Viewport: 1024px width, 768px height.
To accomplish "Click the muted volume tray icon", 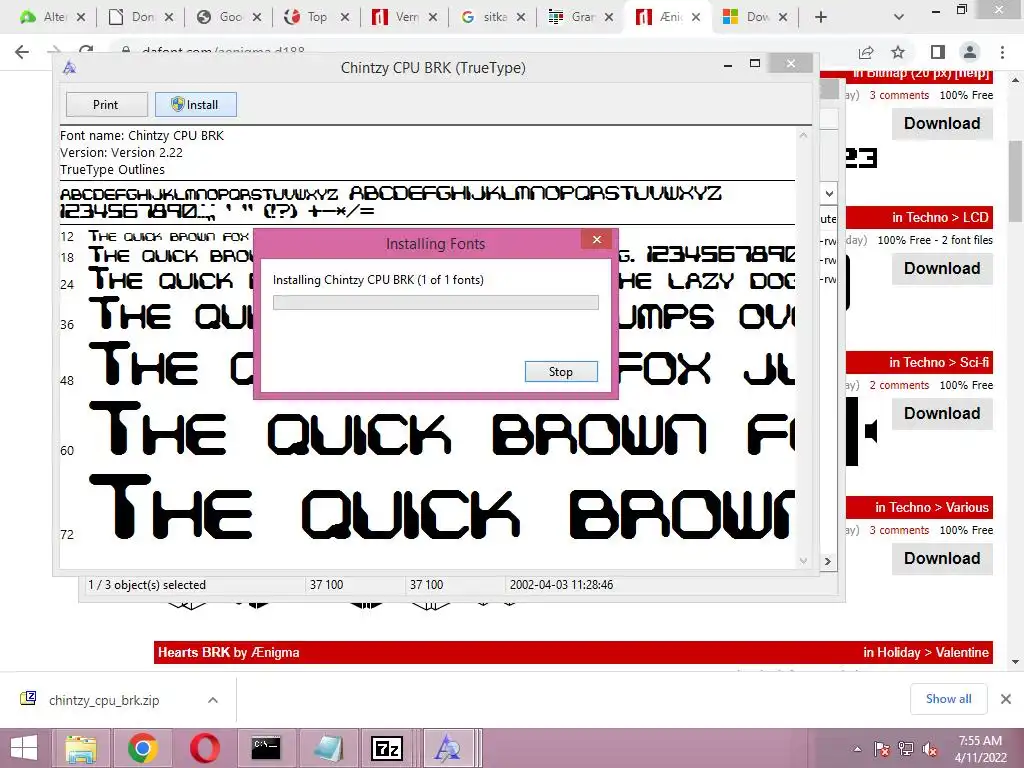I will (931, 749).
